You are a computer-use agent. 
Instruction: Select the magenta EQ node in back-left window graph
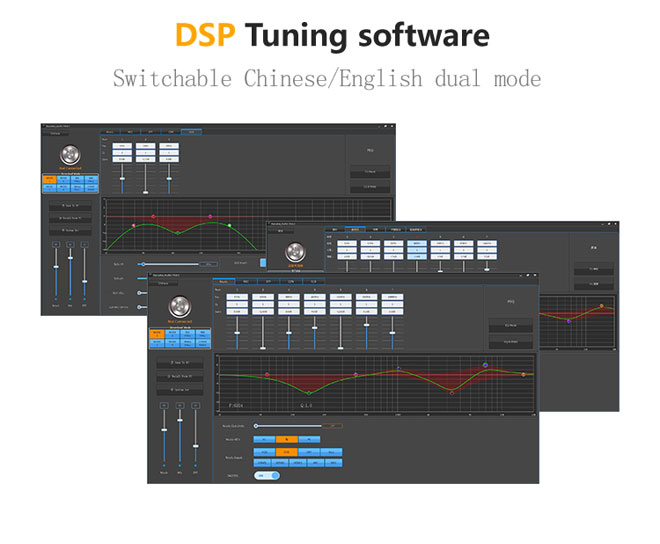(x=210, y=216)
